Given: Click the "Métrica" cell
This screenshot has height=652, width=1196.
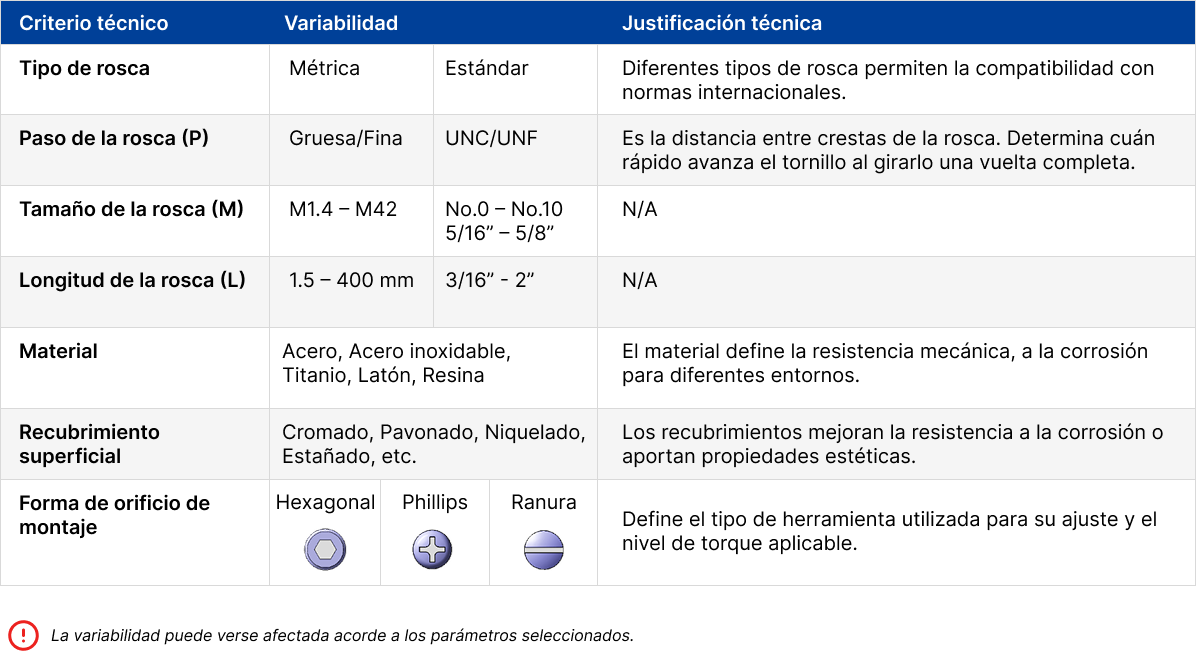Looking at the screenshot, I should pyautogui.click(x=324, y=68).
